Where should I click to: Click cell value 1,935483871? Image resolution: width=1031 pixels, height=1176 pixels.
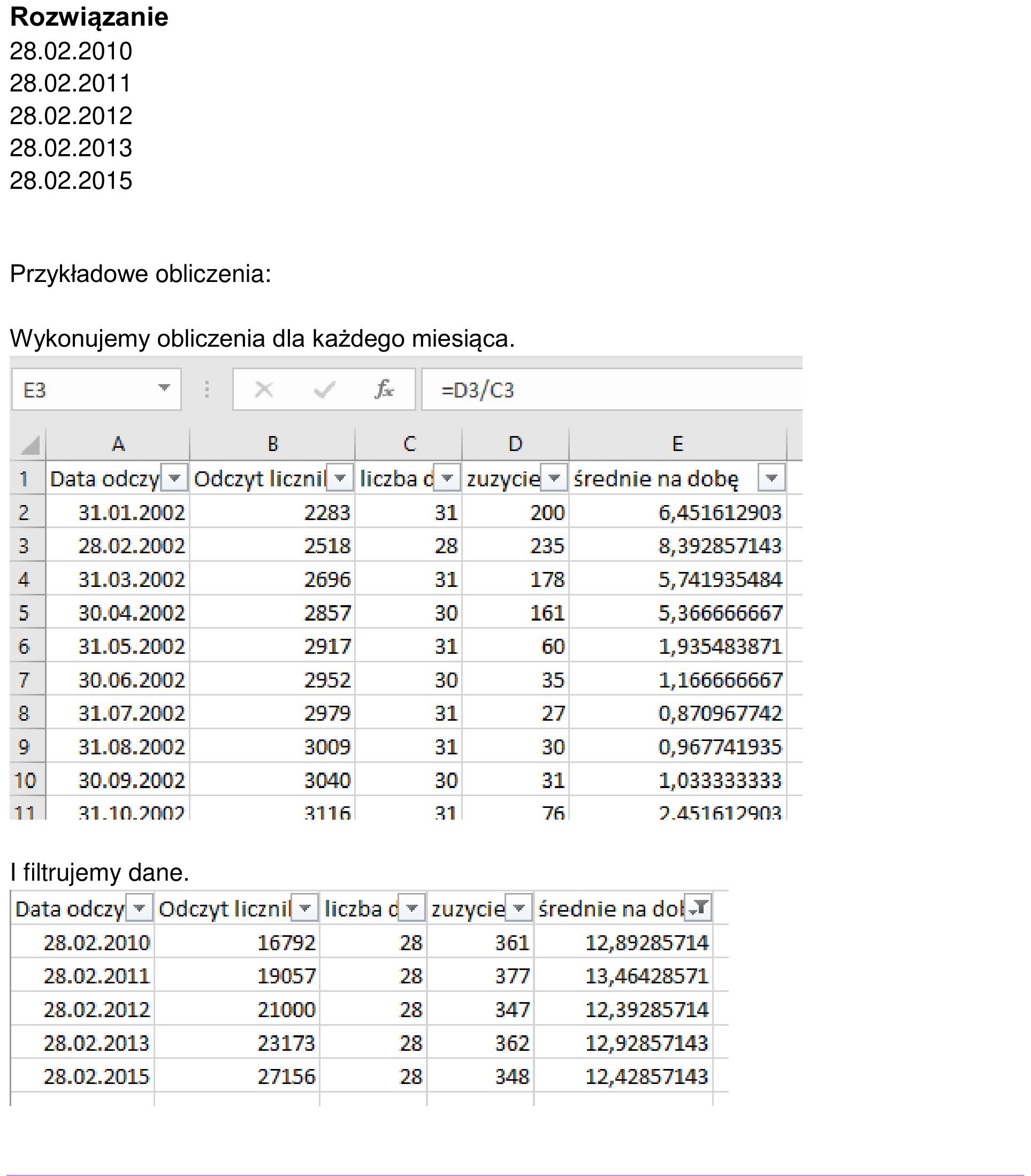[x=678, y=646]
